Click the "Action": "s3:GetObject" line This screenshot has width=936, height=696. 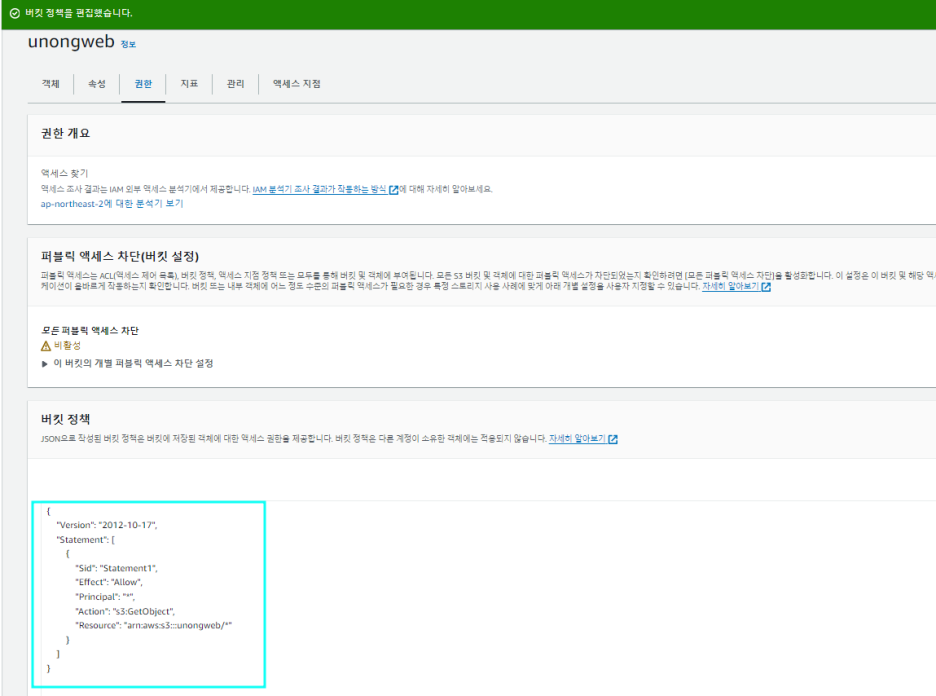tap(125, 611)
